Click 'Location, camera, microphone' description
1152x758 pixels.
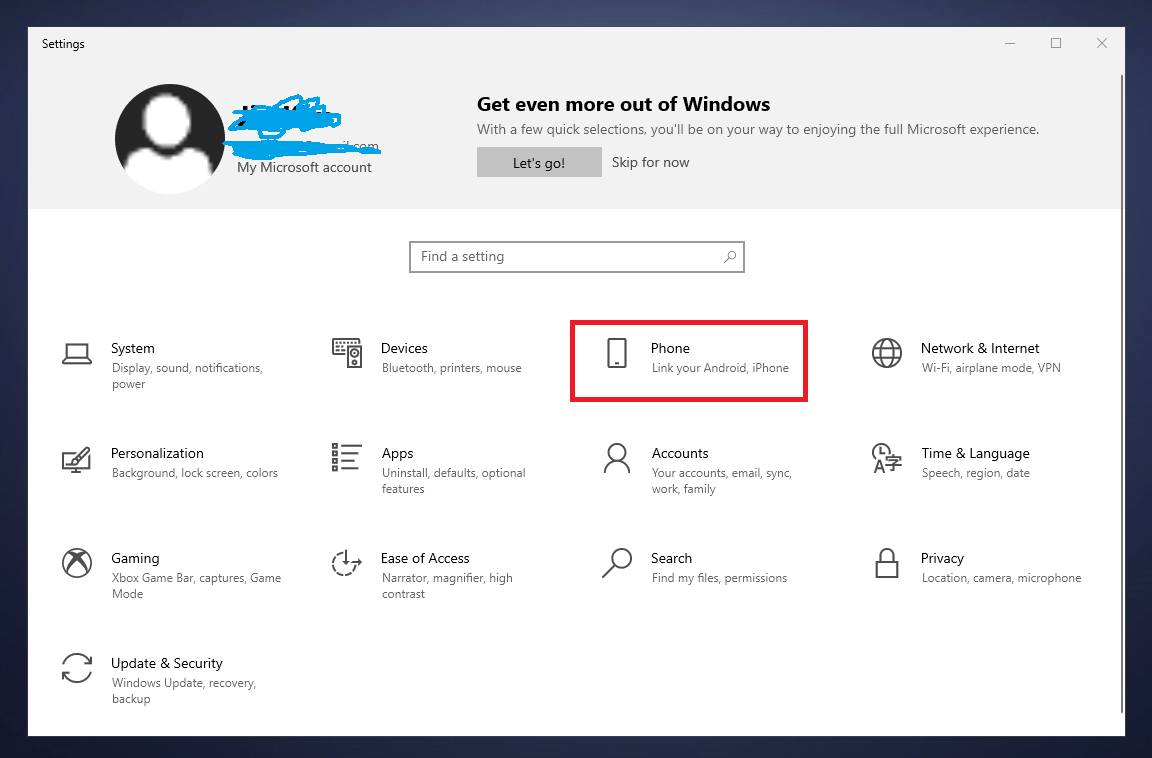pyautogui.click(x=1001, y=578)
